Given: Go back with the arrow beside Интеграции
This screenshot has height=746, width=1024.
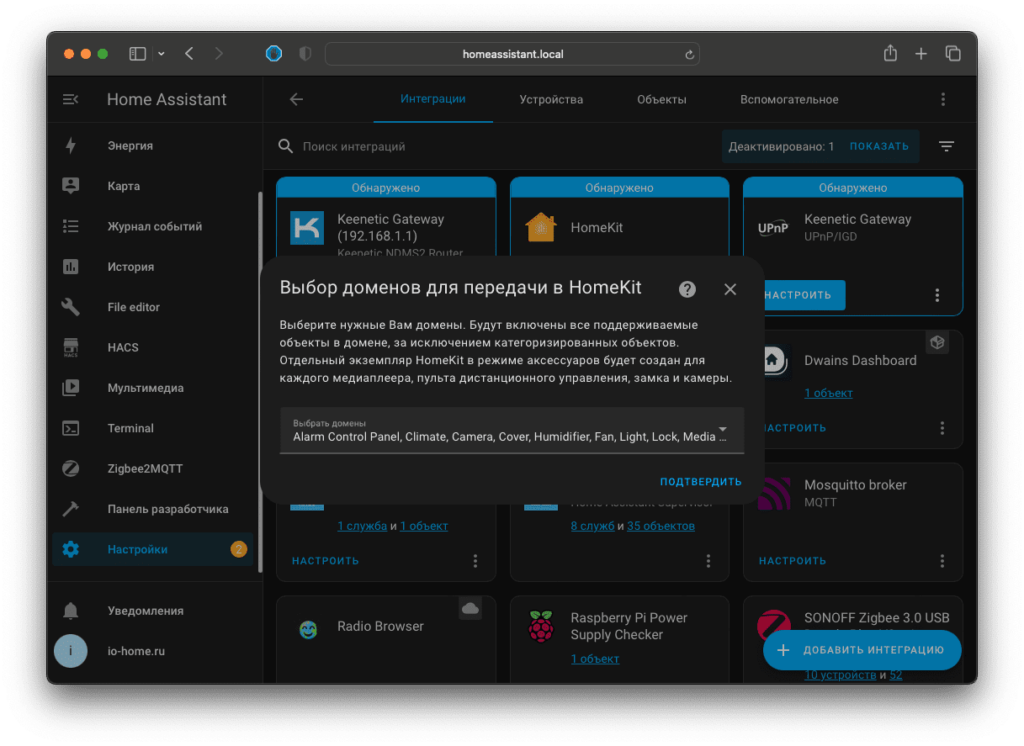Looking at the screenshot, I should pos(296,99).
